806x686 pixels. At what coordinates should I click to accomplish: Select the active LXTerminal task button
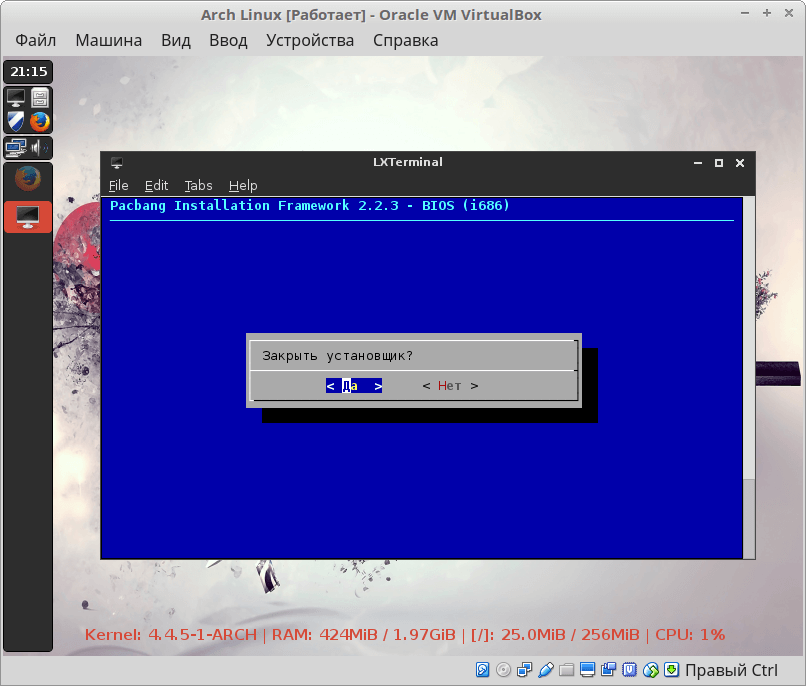pyautogui.click(x=28, y=216)
